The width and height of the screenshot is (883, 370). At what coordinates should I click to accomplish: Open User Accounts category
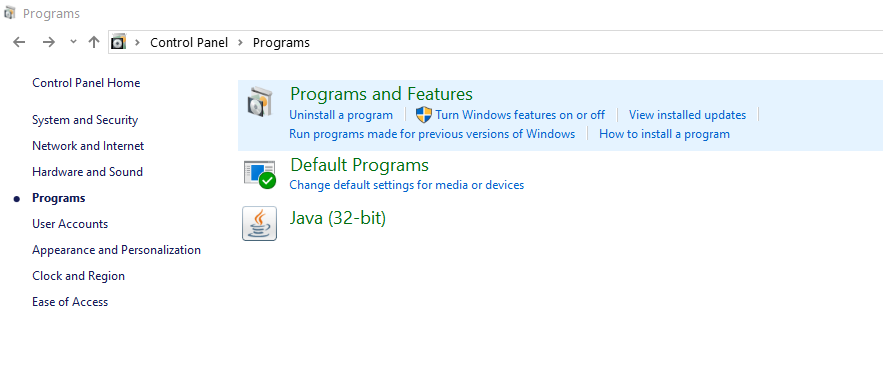click(70, 224)
